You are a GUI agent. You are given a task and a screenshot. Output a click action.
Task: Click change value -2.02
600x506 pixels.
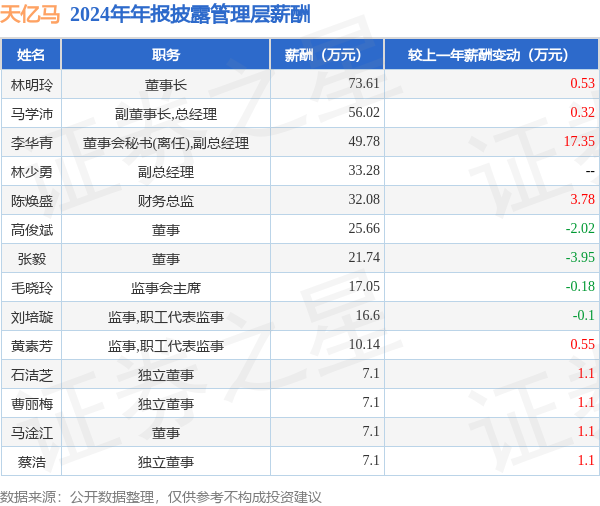point(580,229)
